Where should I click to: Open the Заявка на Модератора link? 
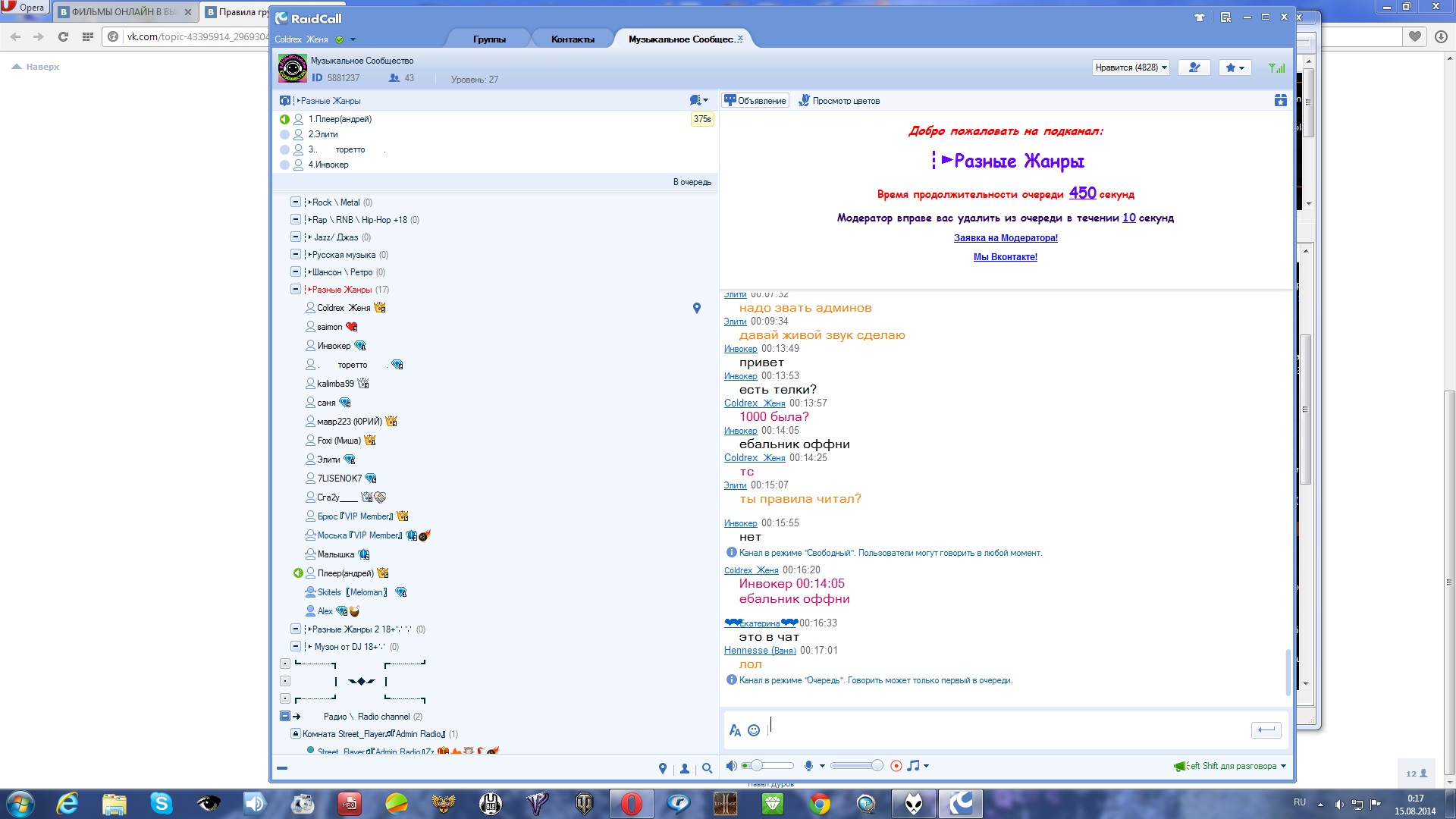pyautogui.click(x=1006, y=237)
